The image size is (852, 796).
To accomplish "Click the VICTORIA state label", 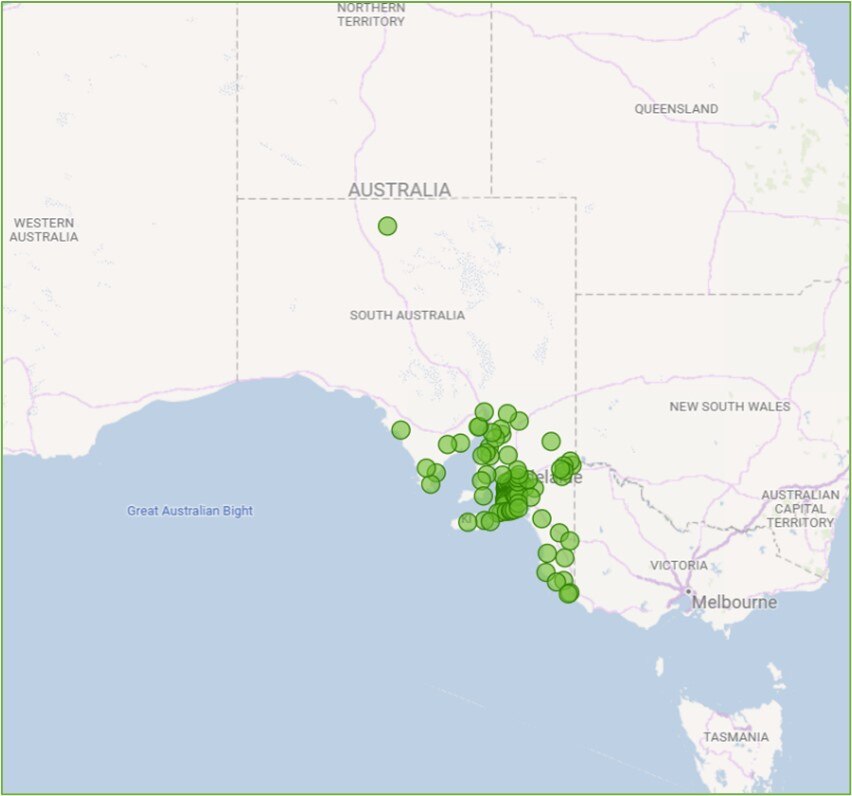I will (x=679, y=565).
